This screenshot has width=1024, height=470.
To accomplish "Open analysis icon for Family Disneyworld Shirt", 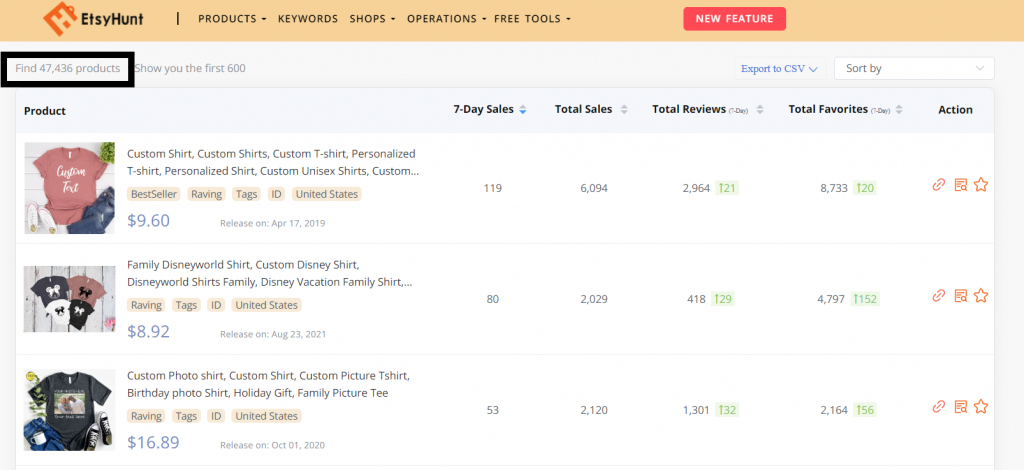I will point(960,296).
